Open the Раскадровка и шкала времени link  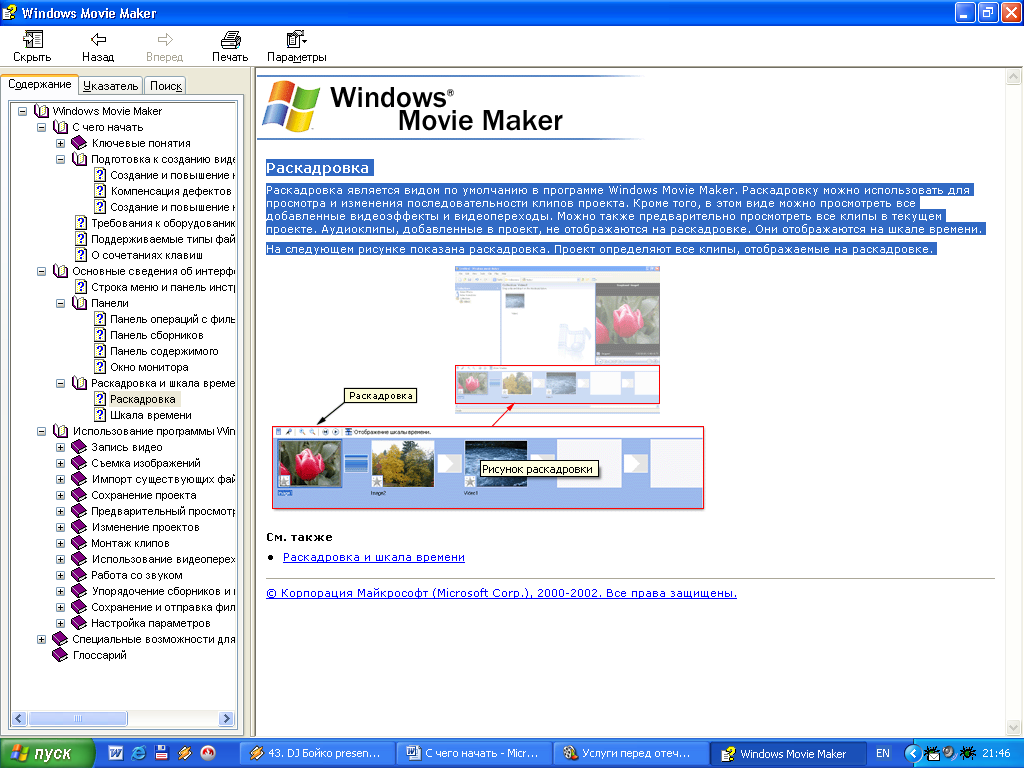point(374,557)
